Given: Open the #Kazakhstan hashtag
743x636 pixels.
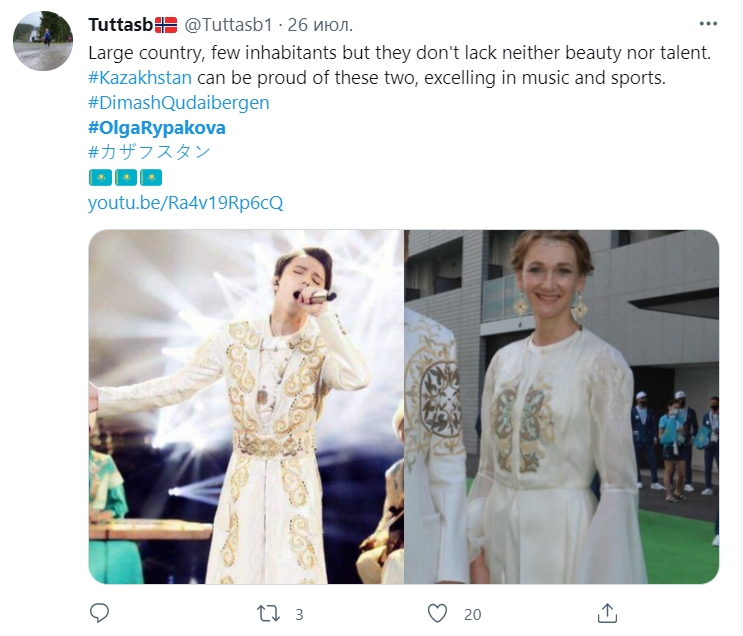Looking at the screenshot, I should click(140, 77).
